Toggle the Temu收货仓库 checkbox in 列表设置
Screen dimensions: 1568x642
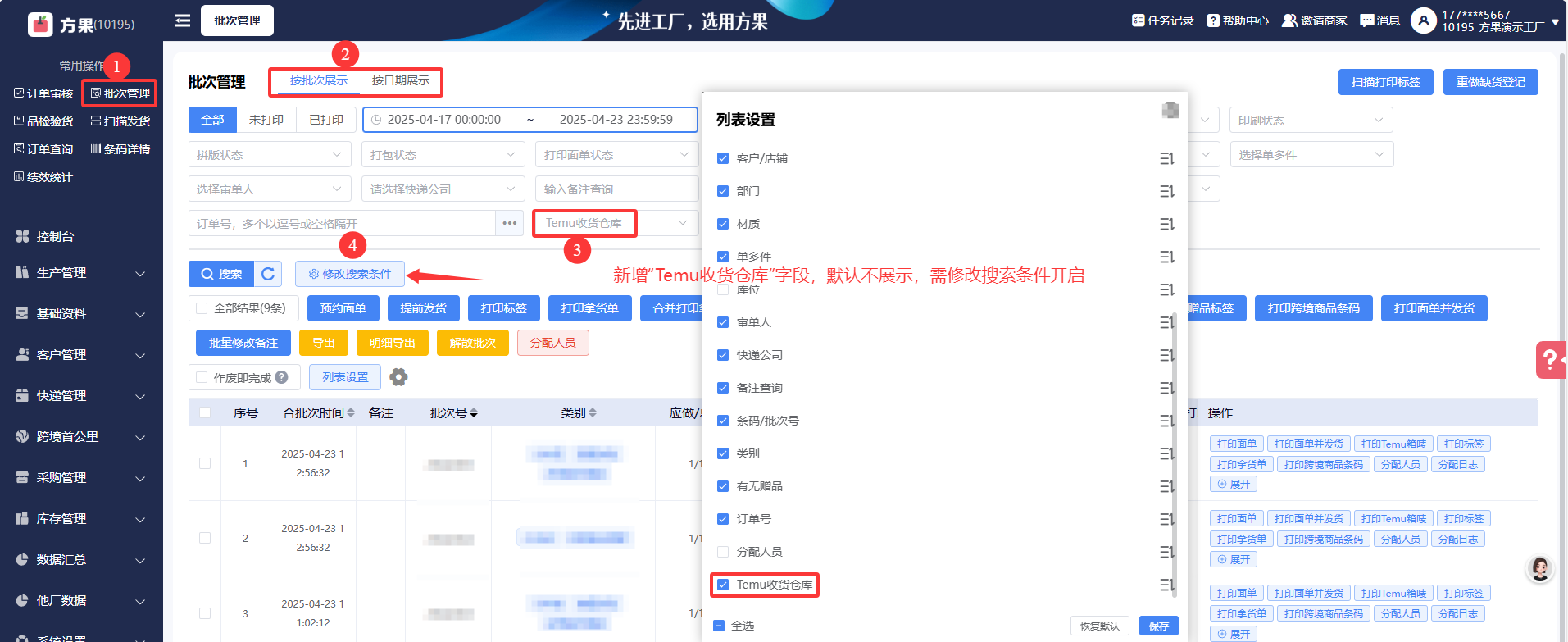(723, 585)
